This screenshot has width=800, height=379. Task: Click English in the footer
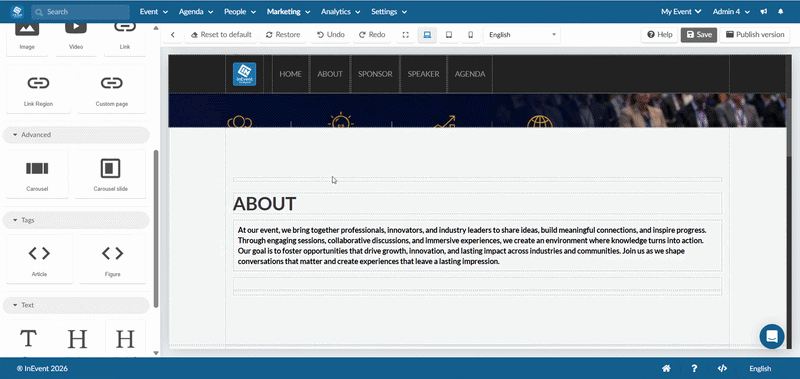tap(760, 368)
